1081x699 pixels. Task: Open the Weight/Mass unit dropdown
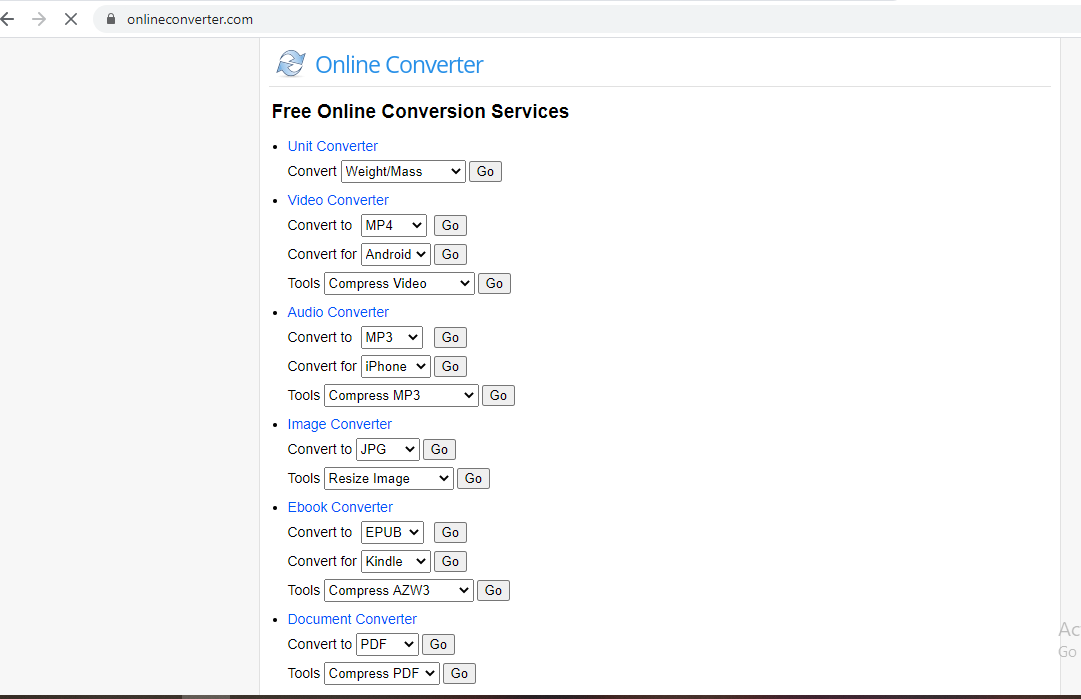coord(403,171)
